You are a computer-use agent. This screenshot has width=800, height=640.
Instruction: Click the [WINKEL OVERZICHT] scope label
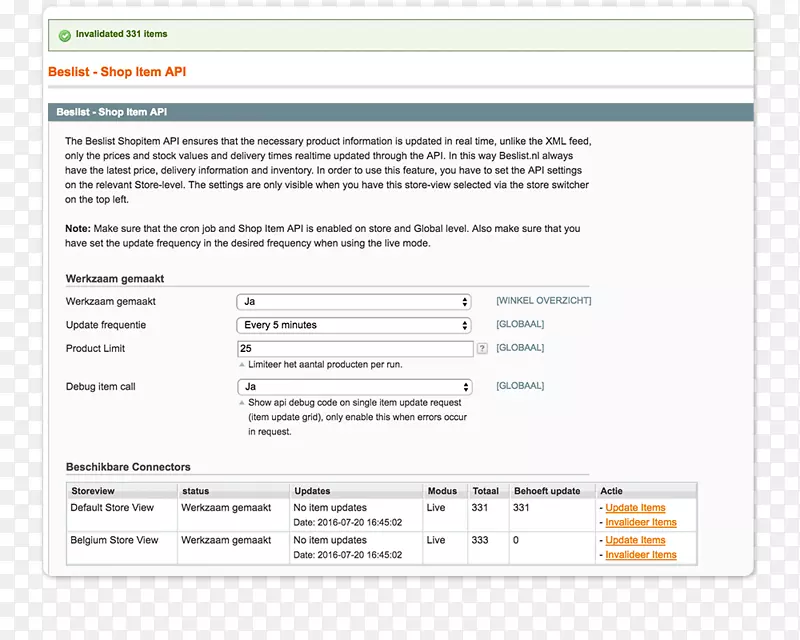[x=543, y=301]
